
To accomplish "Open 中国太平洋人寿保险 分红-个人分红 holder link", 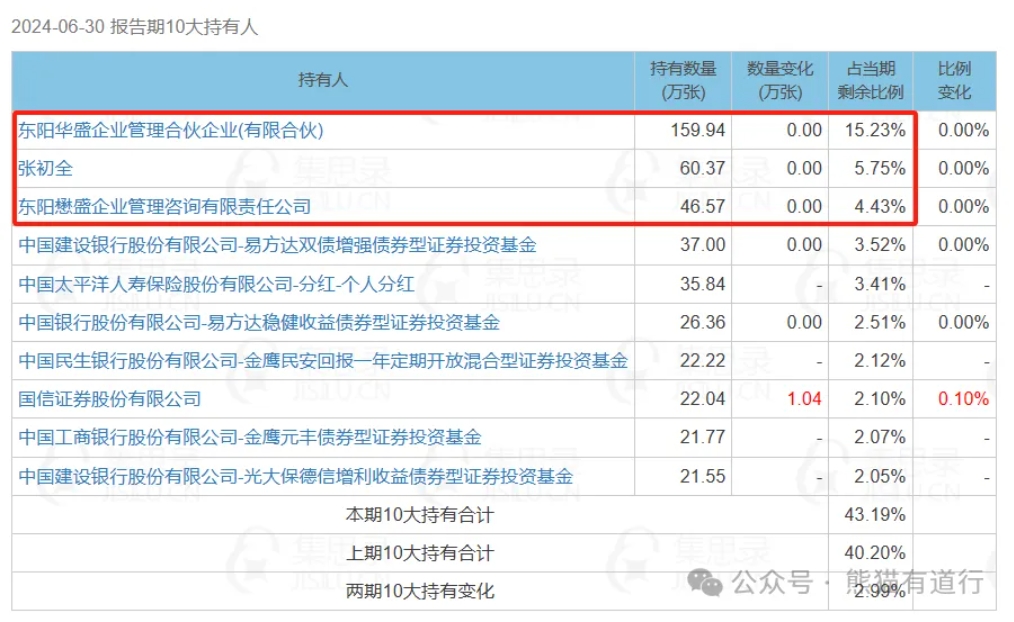I will coord(216,284).
